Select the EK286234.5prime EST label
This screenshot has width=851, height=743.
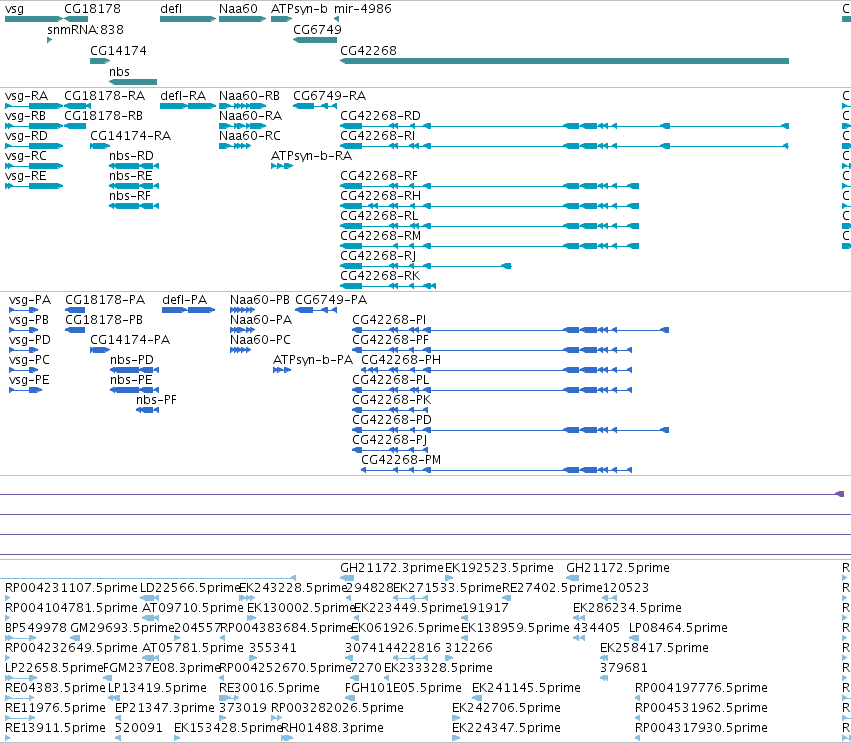coord(627,608)
